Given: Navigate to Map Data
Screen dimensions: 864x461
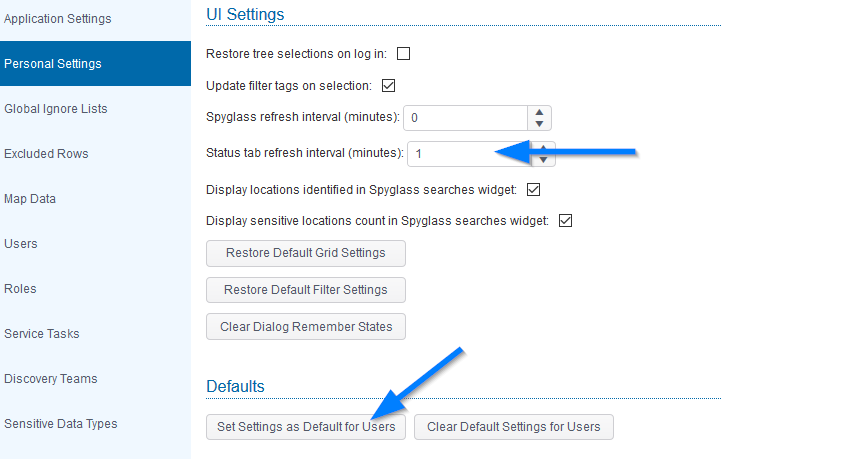Looking at the screenshot, I should pos(30,199).
